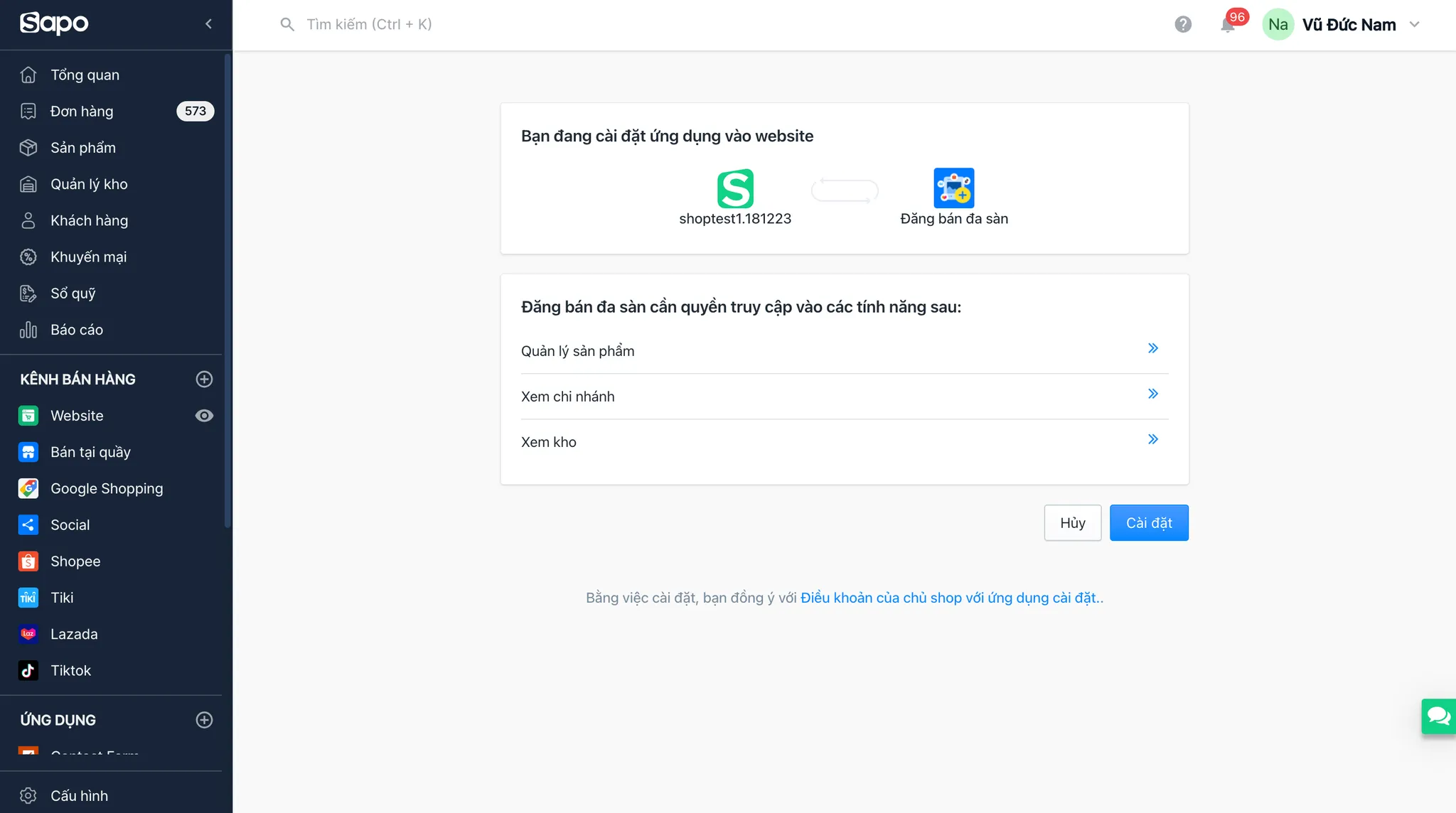Toggle the Website eye preview icon

tap(204, 416)
